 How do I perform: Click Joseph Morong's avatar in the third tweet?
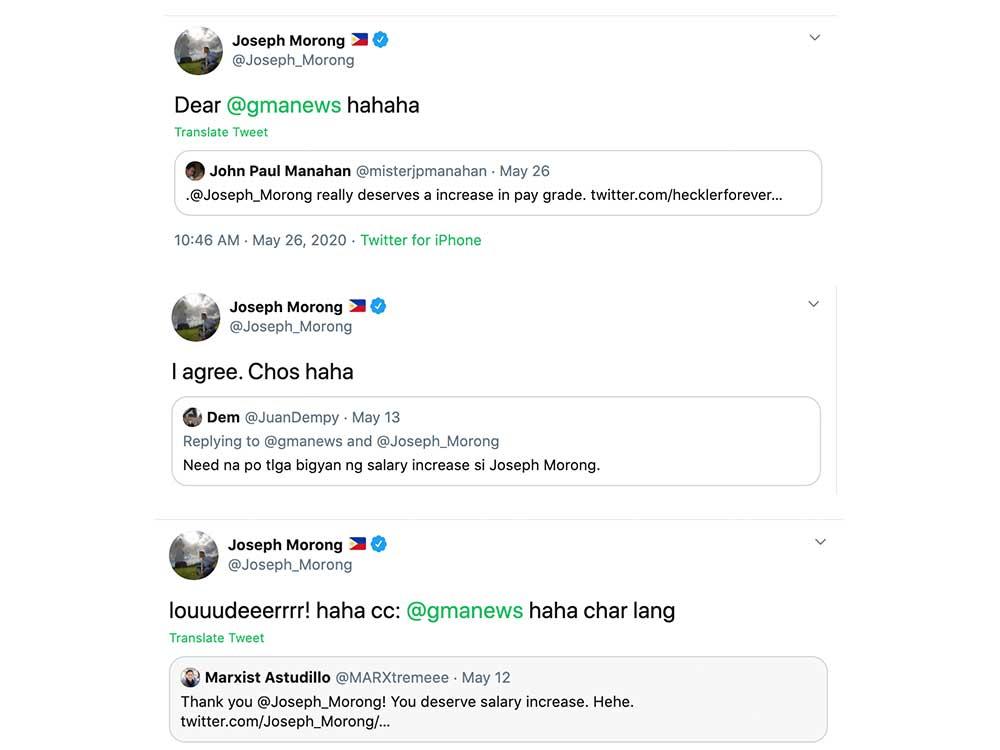194,555
